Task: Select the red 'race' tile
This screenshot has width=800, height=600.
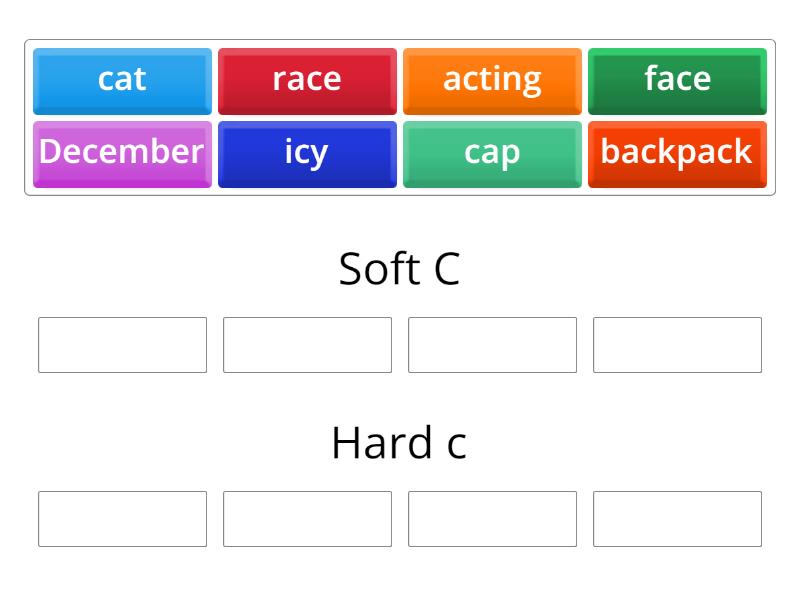Action: tap(307, 80)
